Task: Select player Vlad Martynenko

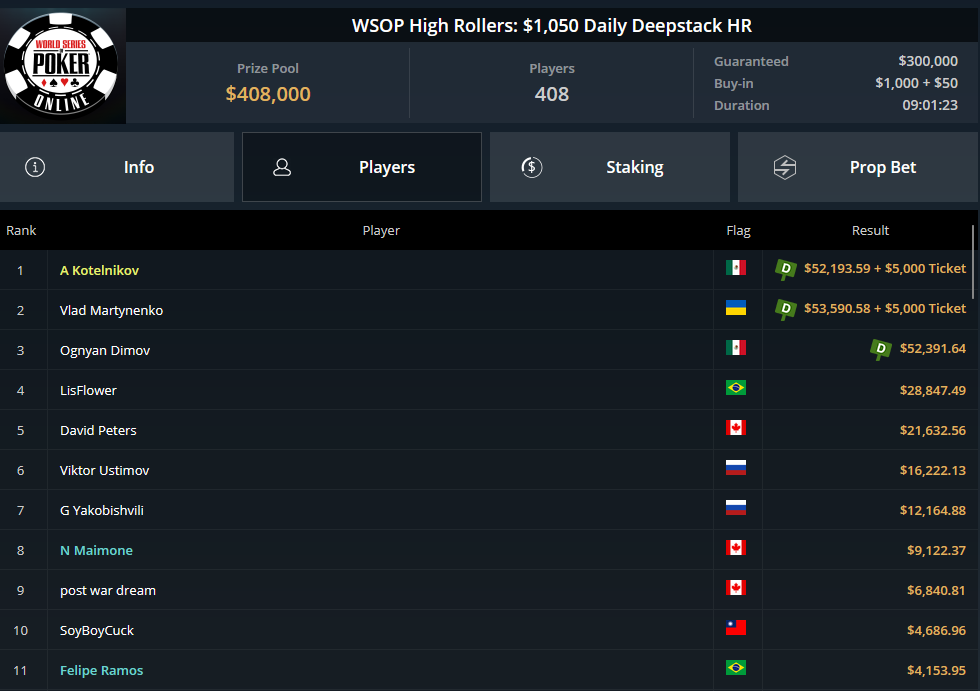Action: [111, 311]
